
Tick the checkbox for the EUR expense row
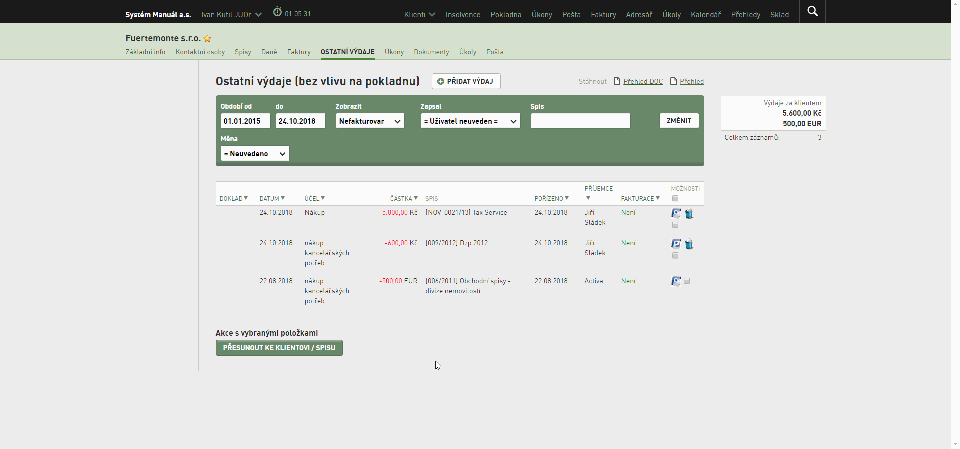click(x=687, y=282)
